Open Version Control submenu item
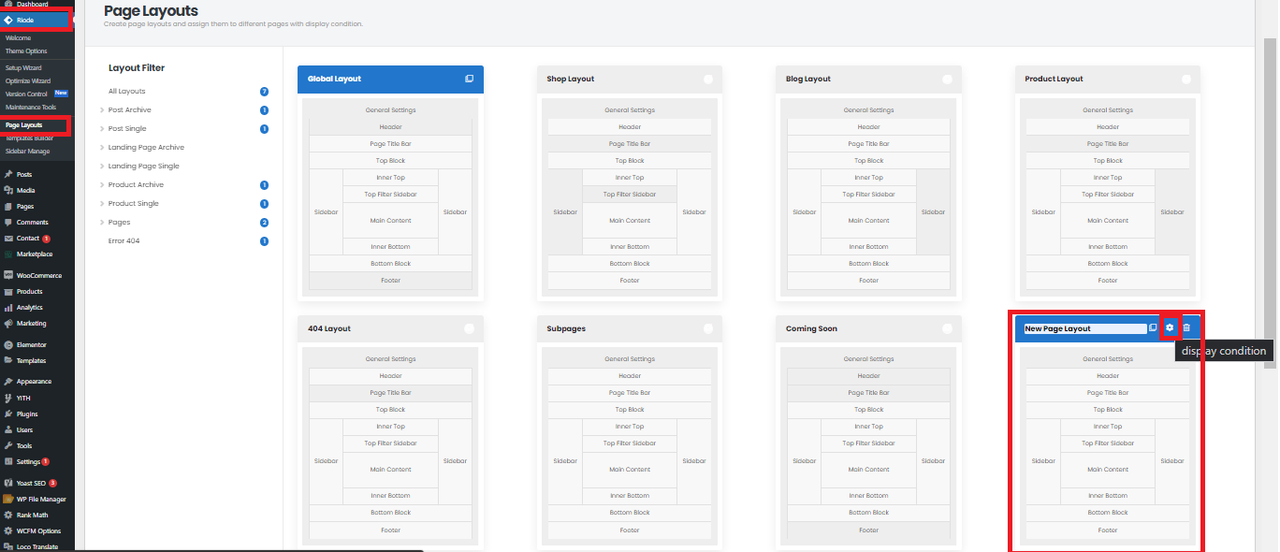This screenshot has height=552, width=1280. pyautogui.click(x=26, y=94)
